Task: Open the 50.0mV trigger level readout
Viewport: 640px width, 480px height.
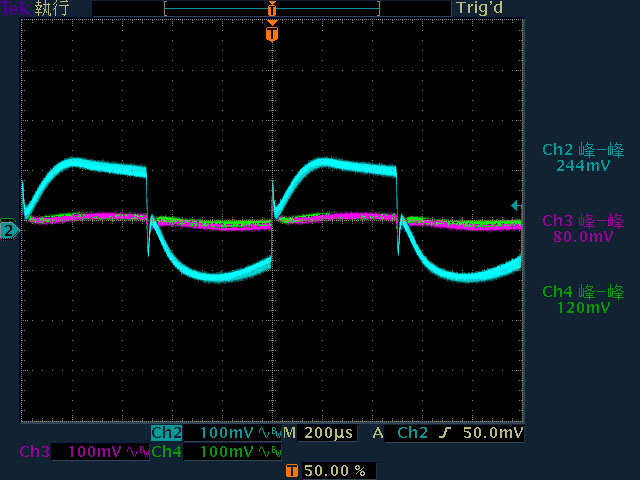Action: coord(493,433)
